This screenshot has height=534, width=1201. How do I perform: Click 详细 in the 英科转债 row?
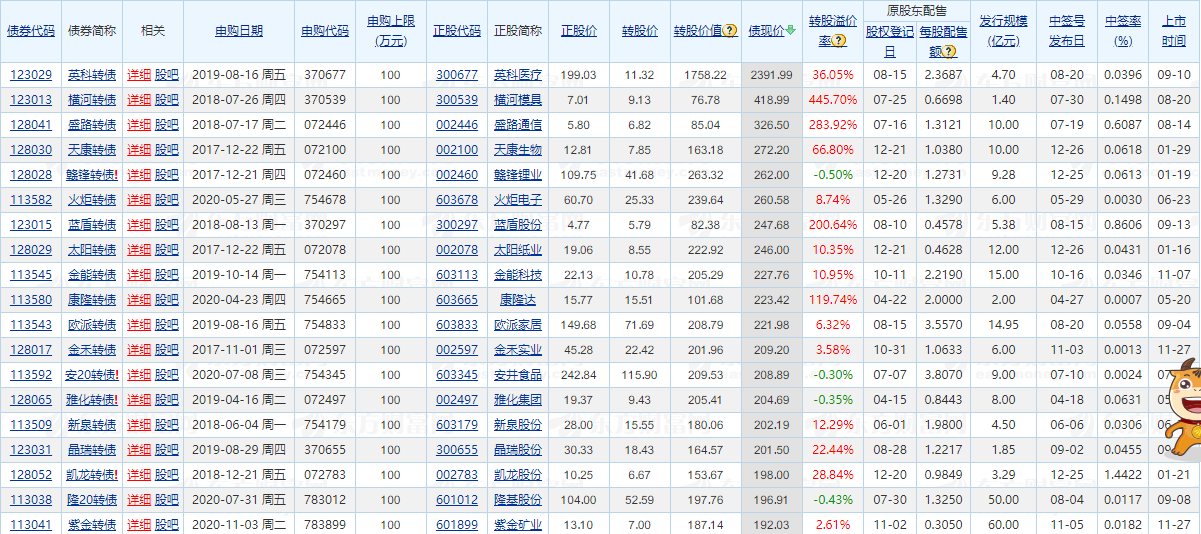coord(139,75)
